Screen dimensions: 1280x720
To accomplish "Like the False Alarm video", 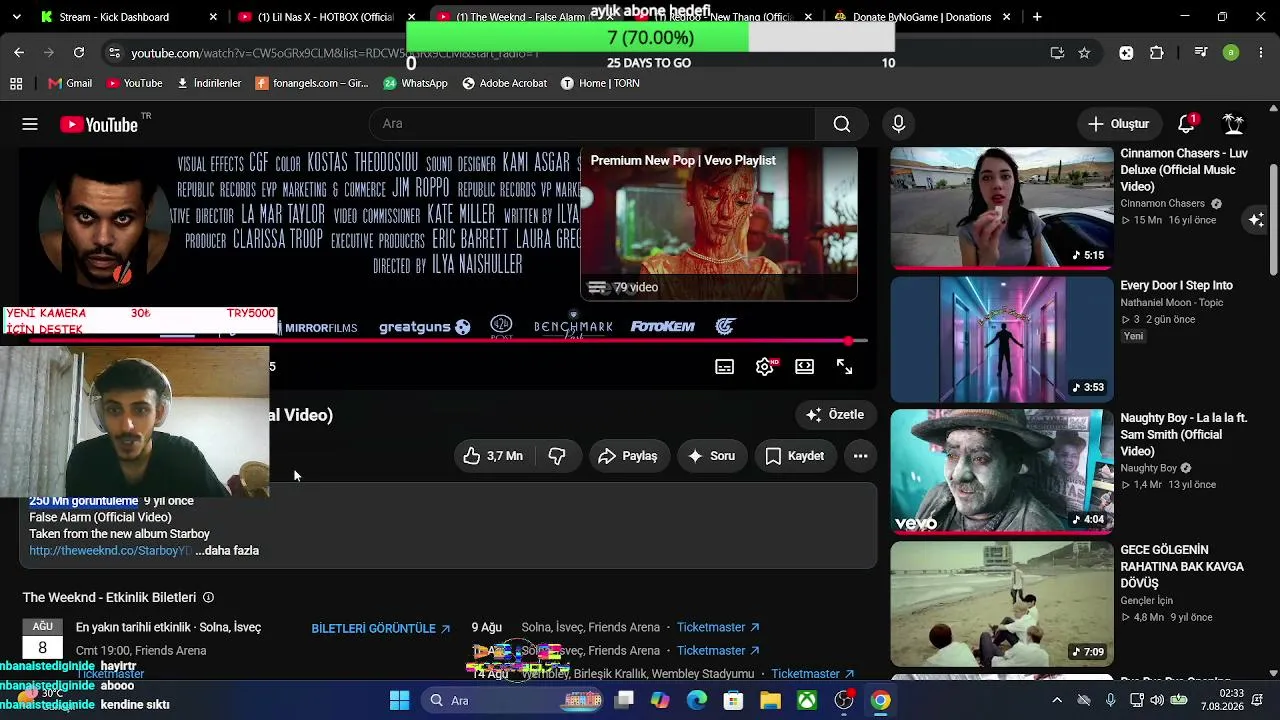I will (493, 456).
